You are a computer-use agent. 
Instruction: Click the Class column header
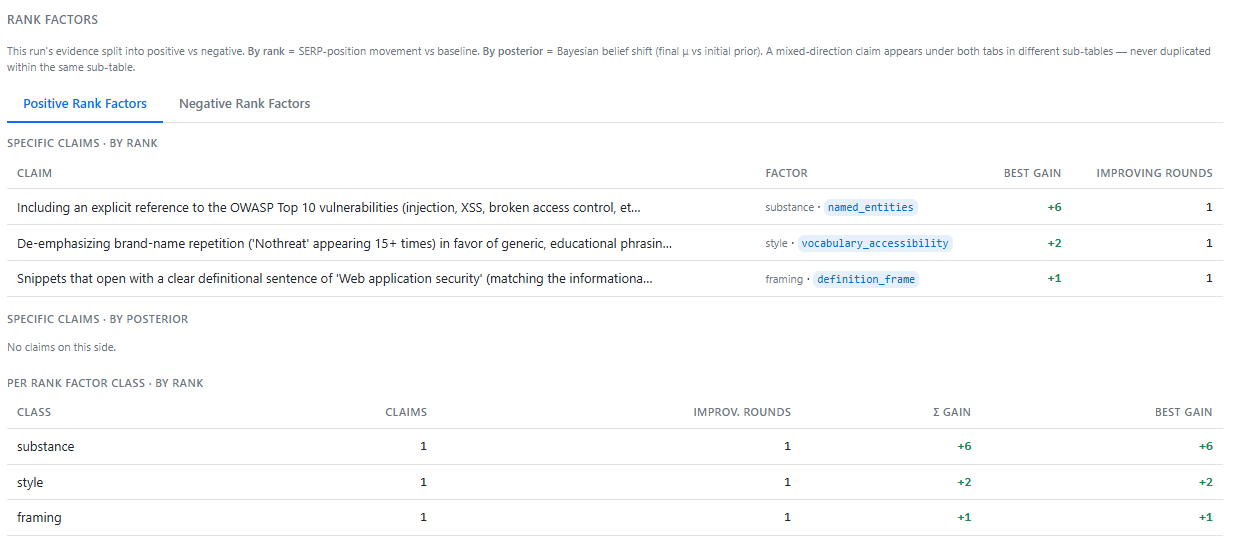pos(34,412)
